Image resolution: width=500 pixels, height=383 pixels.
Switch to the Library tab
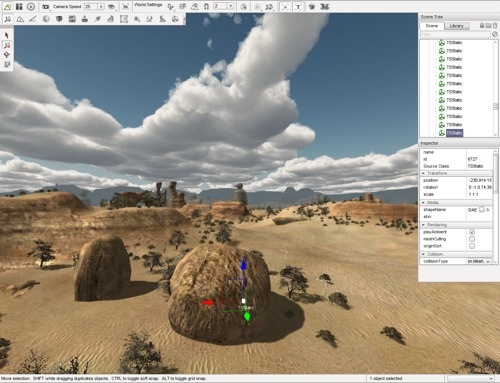pyautogui.click(x=456, y=26)
